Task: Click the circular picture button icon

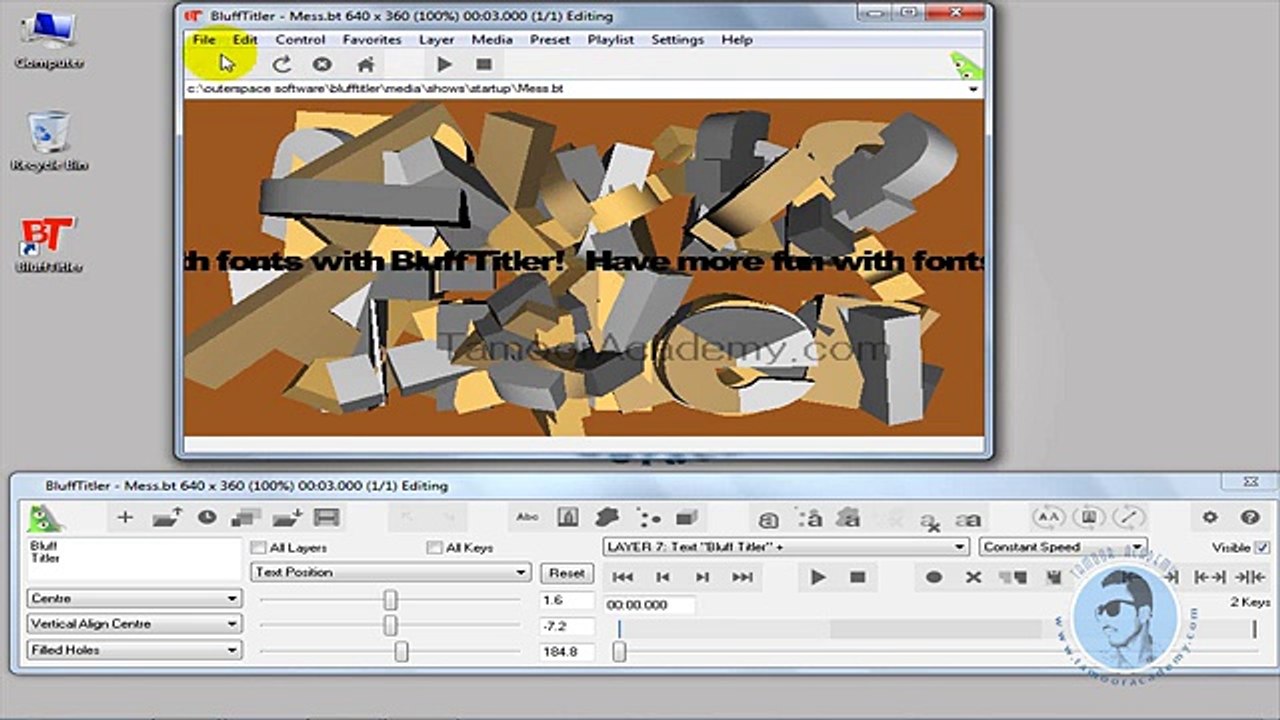Action: pyautogui.click(x=1088, y=517)
